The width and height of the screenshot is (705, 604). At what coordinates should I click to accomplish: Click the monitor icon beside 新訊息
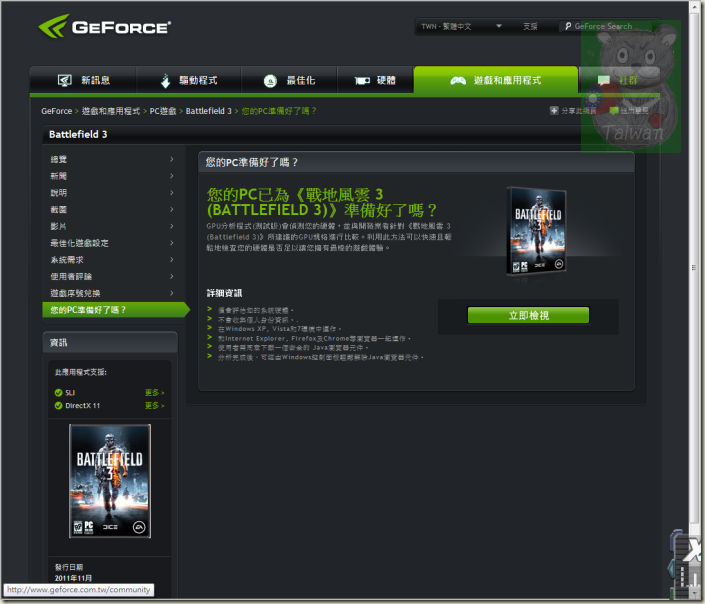coord(64,81)
